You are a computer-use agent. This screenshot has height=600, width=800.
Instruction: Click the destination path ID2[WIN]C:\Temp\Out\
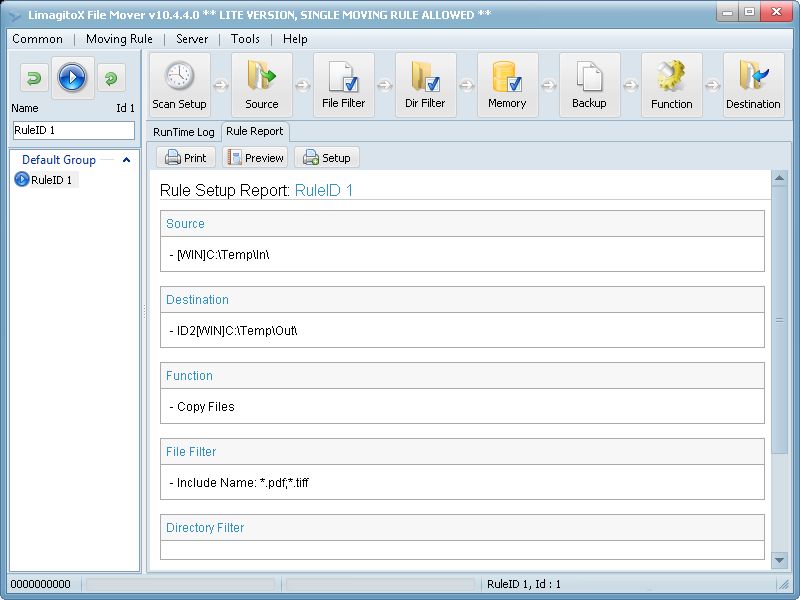pyautogui.click(x=237, y=330)
